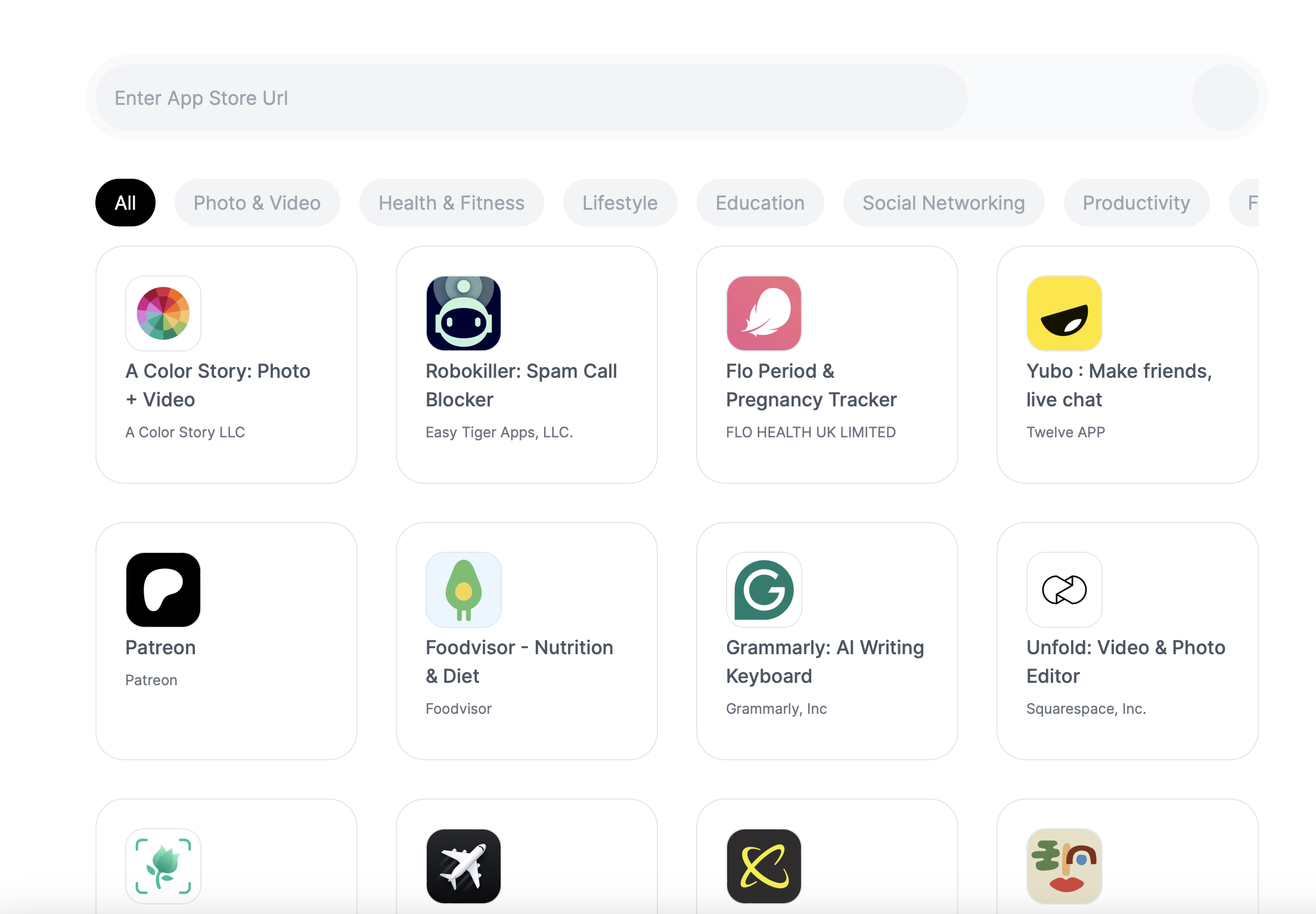Screen dimensions: 1316x914
Task: Select the abstract face art app icon
Action: (1064, 866)
